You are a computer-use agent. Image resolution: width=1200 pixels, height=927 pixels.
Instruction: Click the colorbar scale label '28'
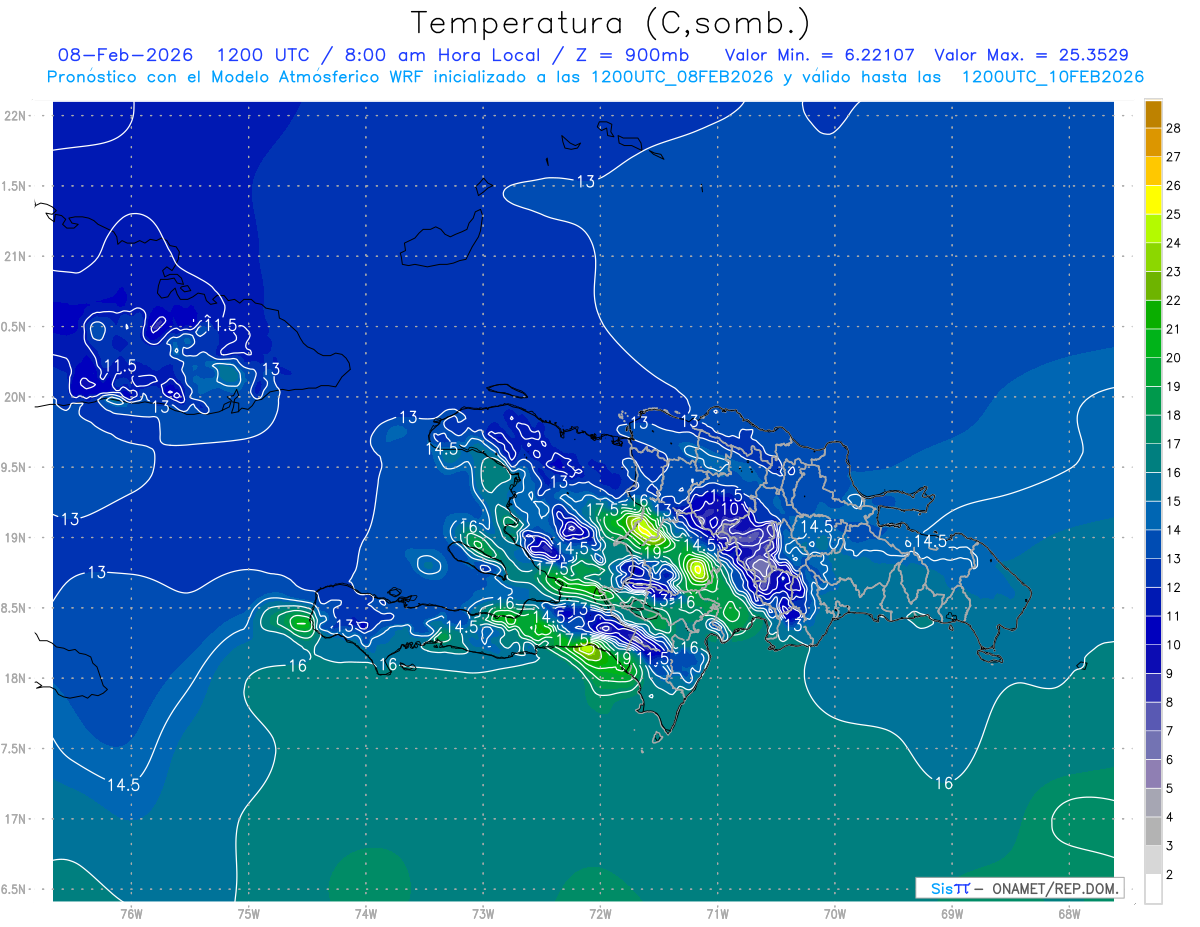pos(1174,129)
